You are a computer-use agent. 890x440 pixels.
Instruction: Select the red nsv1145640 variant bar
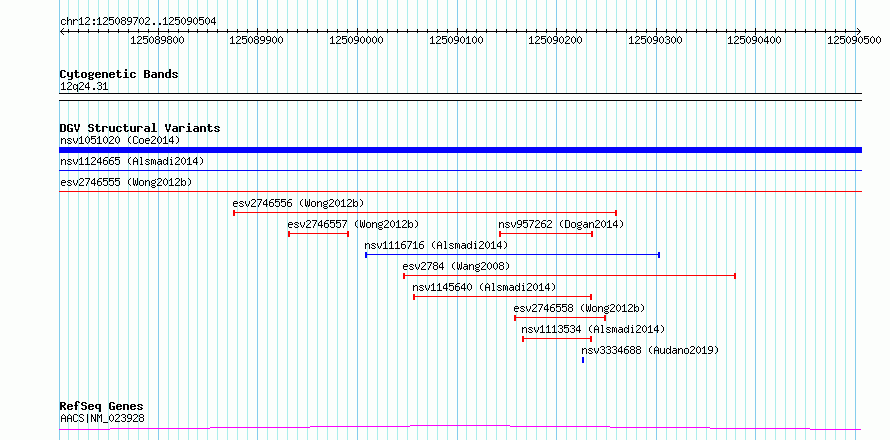(x=503, y=297)
